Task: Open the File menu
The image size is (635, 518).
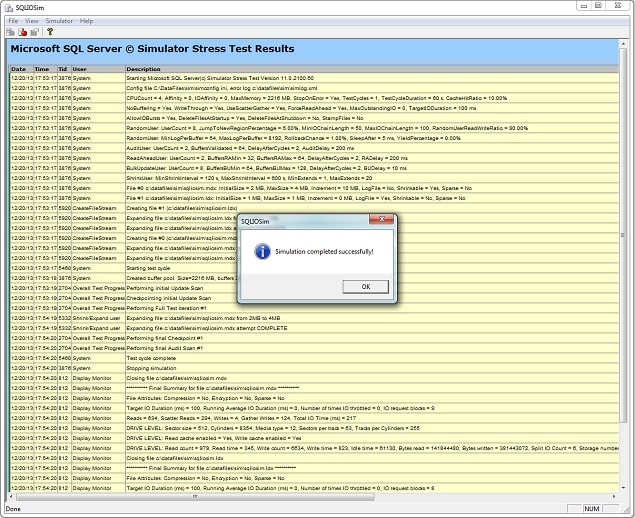Action: [13, 21]
